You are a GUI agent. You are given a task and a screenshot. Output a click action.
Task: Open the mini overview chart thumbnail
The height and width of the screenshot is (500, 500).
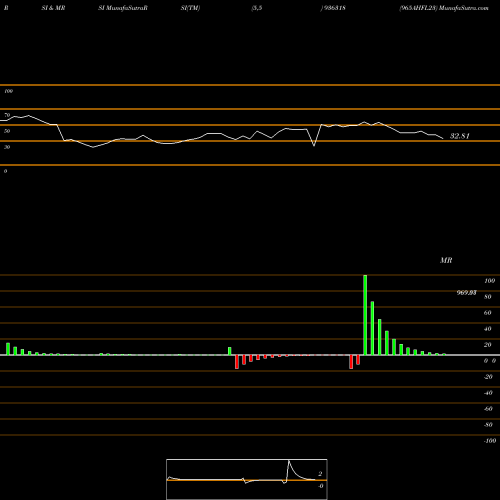pos(247,479)
